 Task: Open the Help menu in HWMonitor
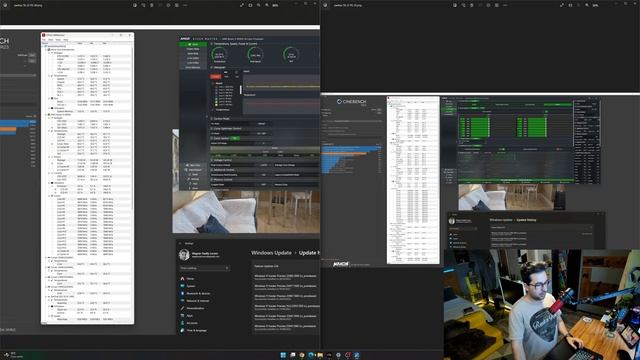click(x=65, y=40)
